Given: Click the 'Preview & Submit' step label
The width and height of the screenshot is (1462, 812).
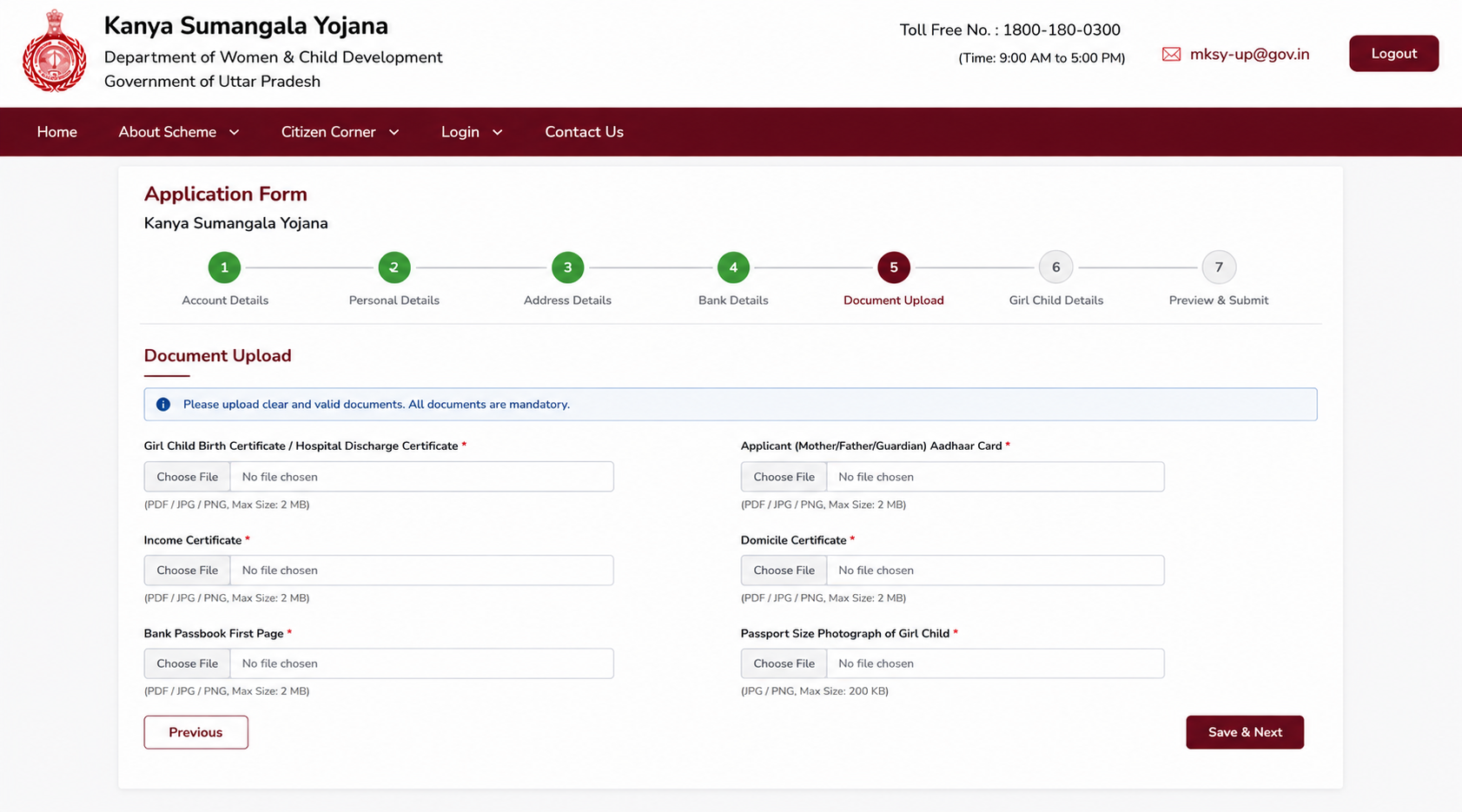Looking at the screenshot, I should (x=1219, y=300).
